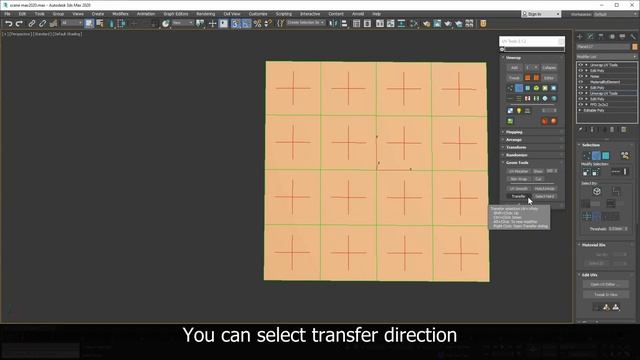Activate the Select and Link tool

click(x=31, y=24)
